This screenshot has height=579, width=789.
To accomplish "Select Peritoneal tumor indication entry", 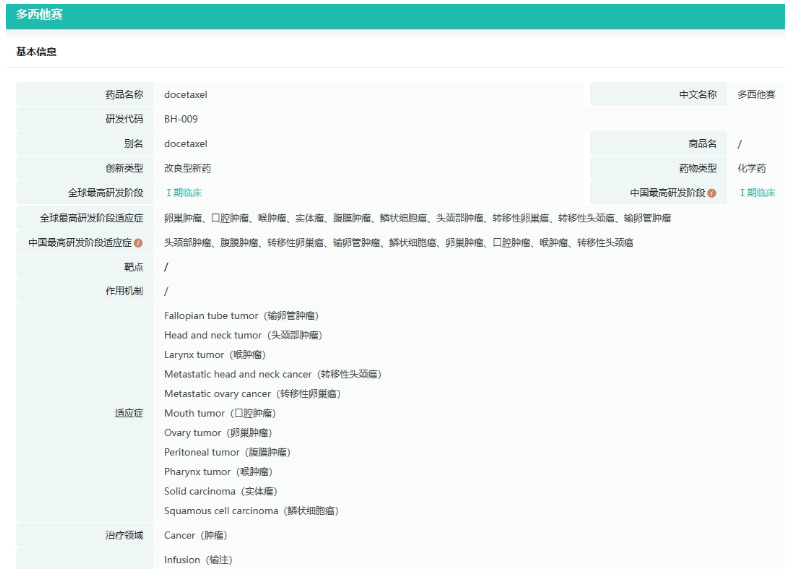I will [x=227, y=452].
